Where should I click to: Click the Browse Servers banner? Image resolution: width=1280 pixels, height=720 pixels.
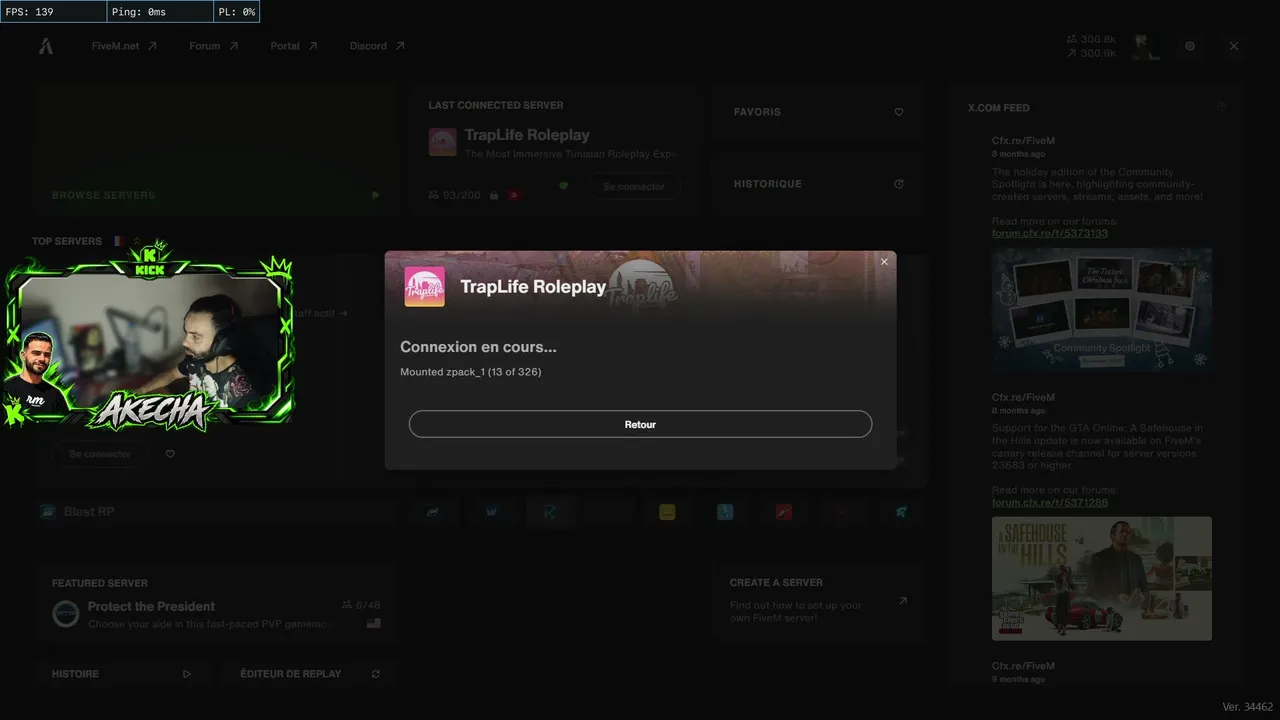click(216, 148)
